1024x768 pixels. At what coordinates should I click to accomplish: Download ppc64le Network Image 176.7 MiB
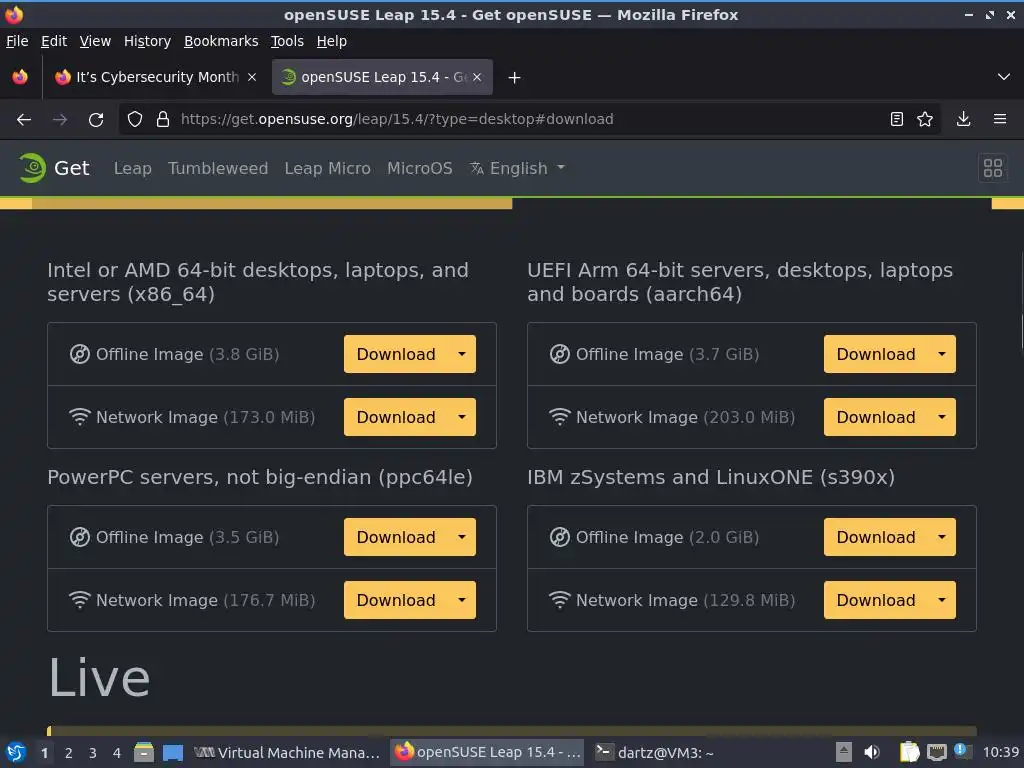coord(396,600)
